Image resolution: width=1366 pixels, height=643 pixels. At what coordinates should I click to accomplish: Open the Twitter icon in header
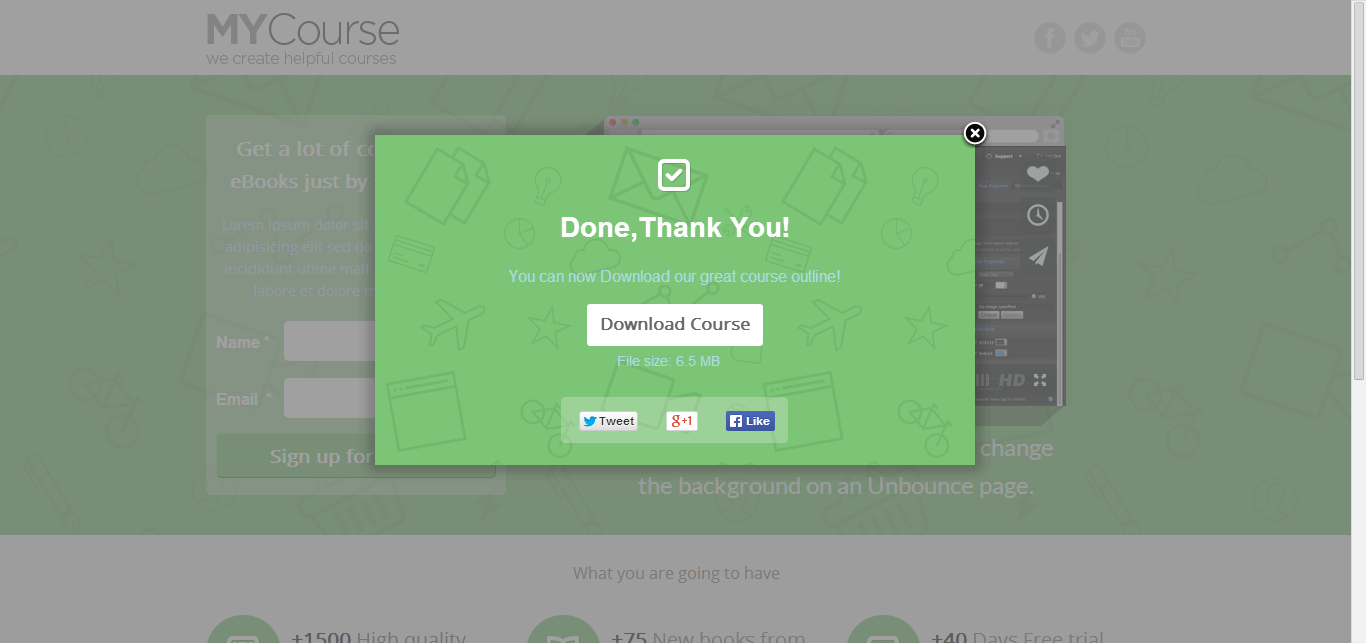coord(1090,38)
